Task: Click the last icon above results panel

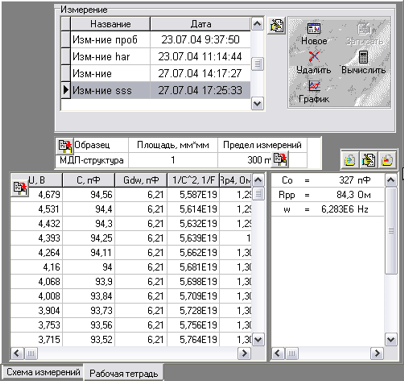Action: 387,160
